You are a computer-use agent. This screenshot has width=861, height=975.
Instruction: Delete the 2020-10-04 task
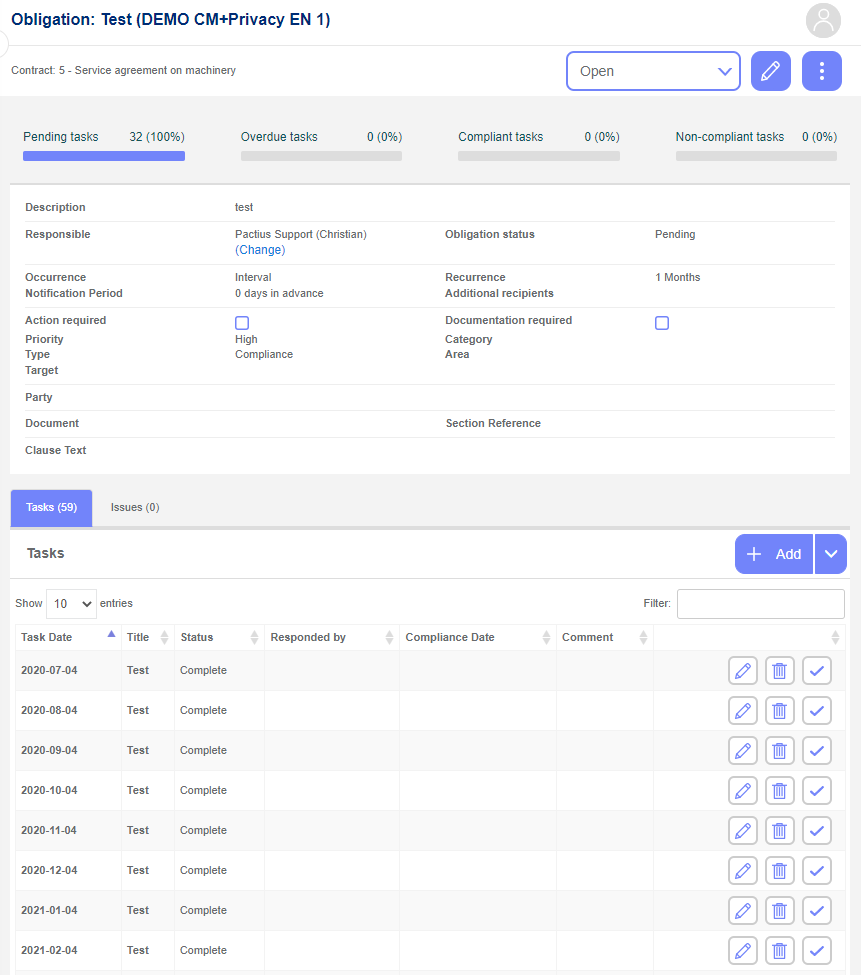(x=780, y=790)
